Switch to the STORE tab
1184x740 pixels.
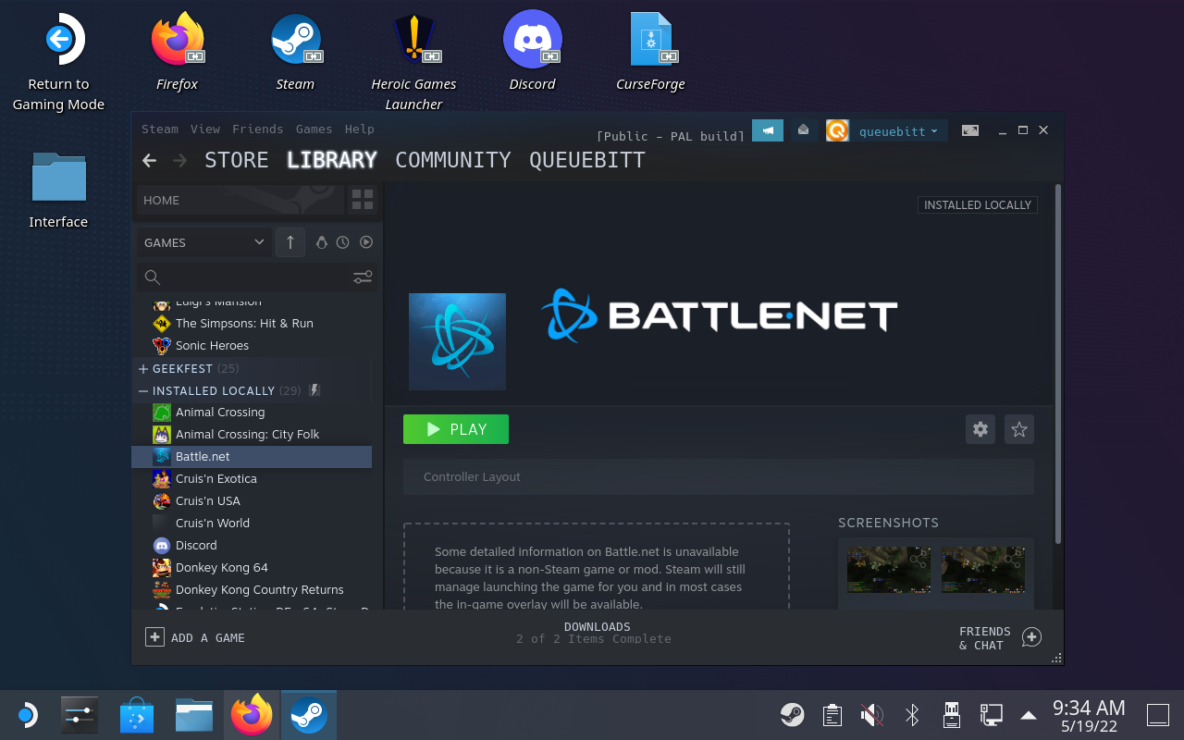236,160
